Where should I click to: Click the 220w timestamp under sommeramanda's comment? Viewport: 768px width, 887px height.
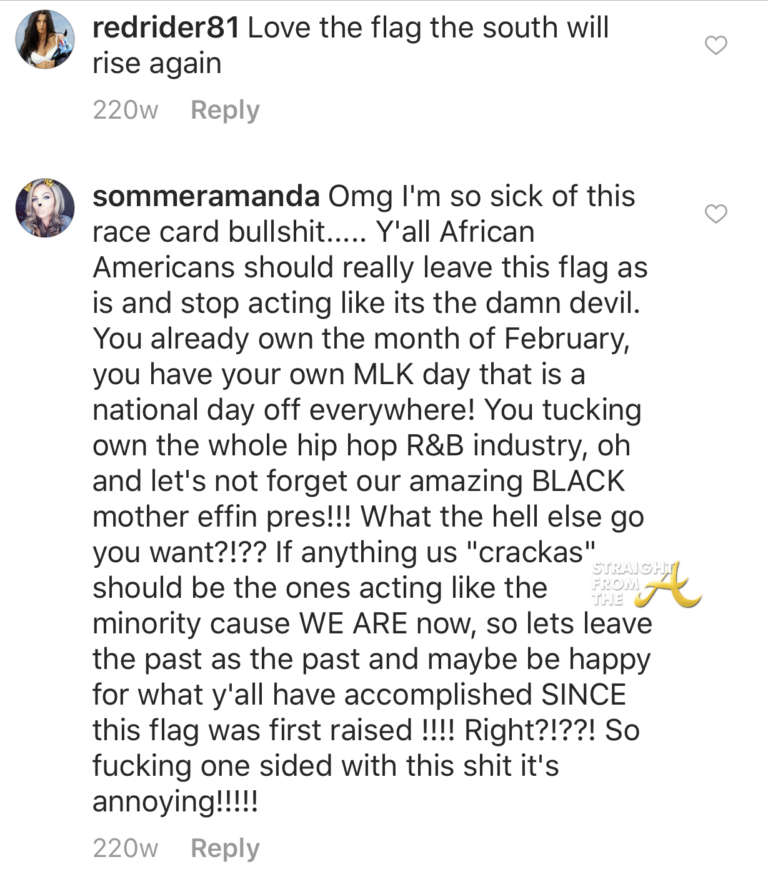126,848
